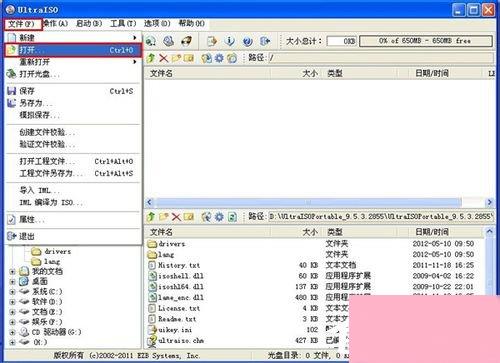Choose IML 编译为 ISO... menu entry
The height and width of the screenshot is (363, 500).
coord(73,202)
